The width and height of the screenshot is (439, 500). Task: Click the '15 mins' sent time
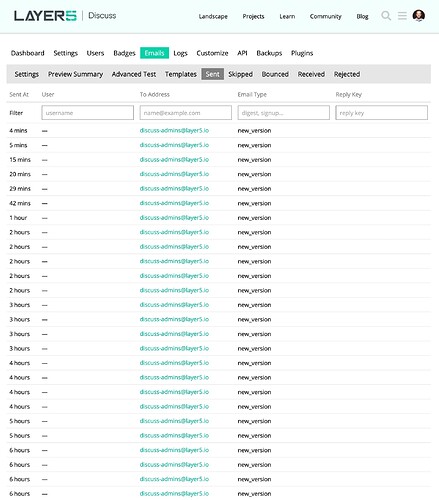click(x=20, y=159)
